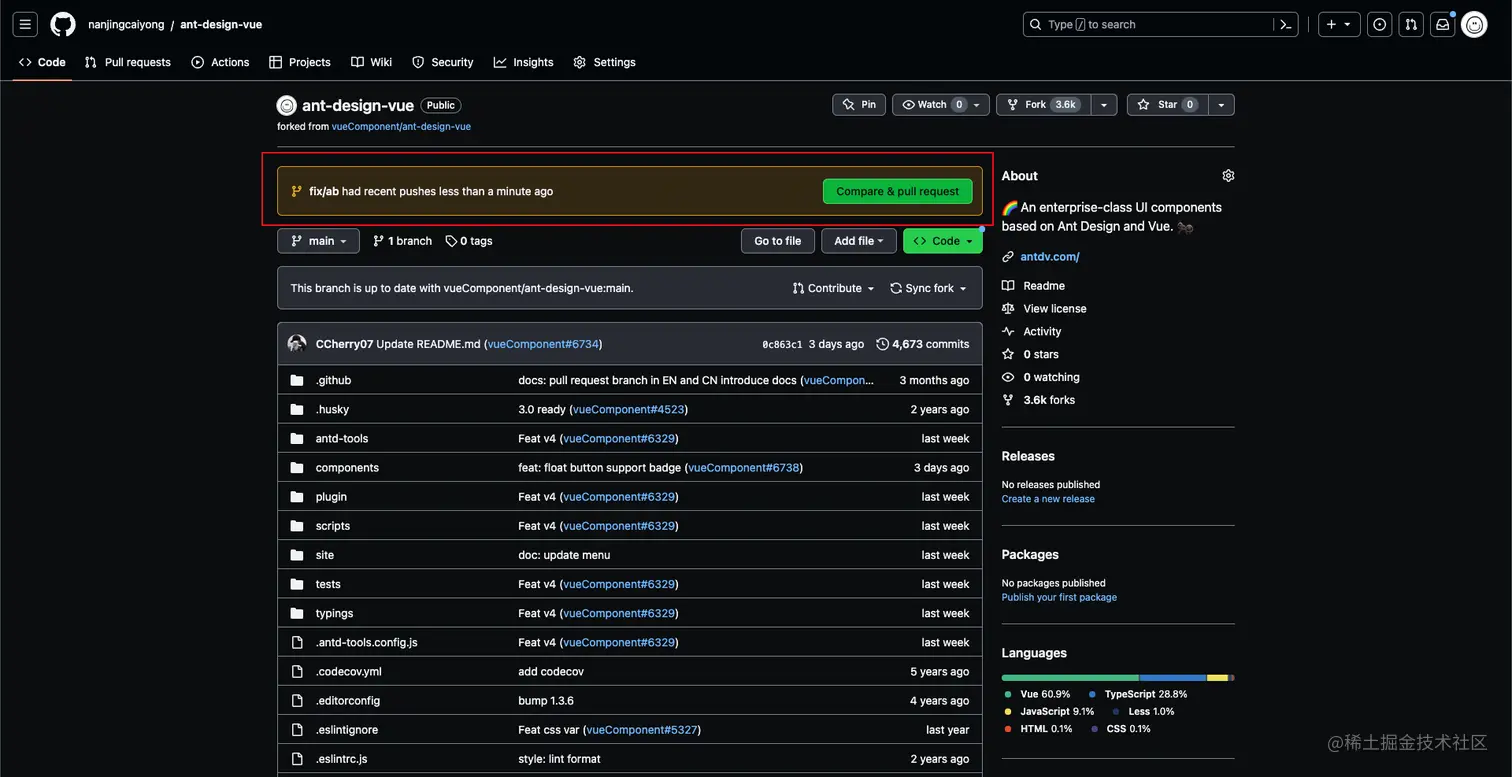This screenshot has height=777, width=1512.
Task: Click the JavaScript segment of languages bar
Action: (x=1218, y=678)
